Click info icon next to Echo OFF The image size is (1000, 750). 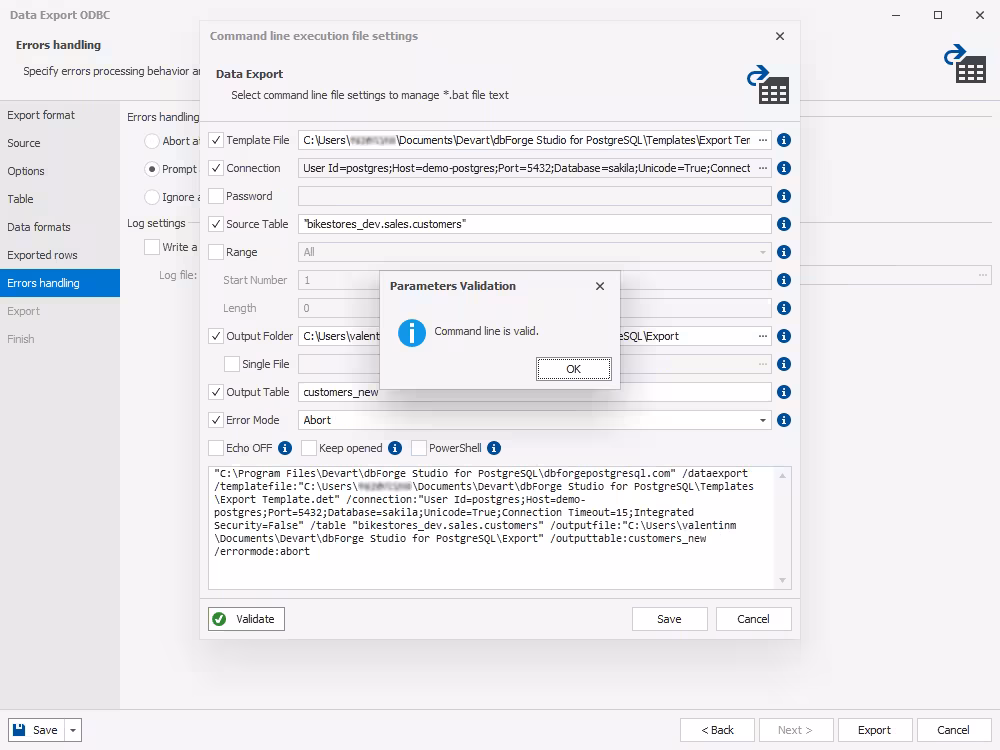tap(285, 448)
